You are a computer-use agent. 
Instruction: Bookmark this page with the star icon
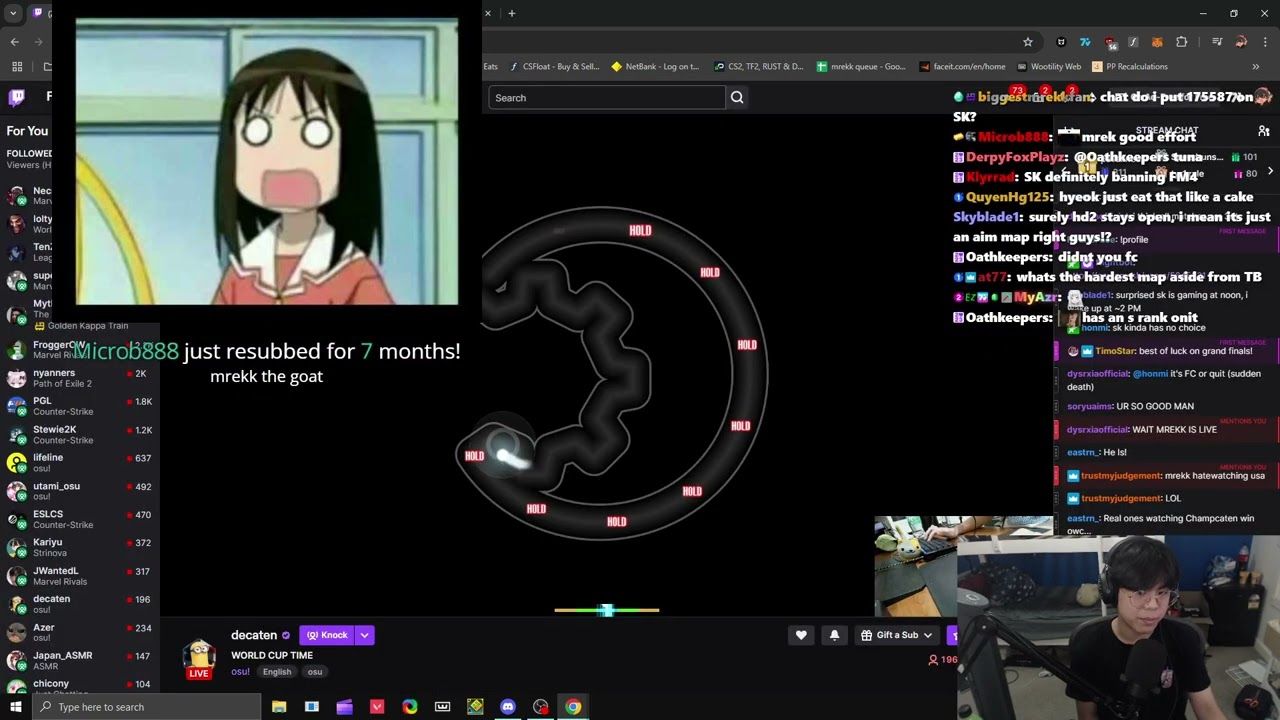[1027, 42]
